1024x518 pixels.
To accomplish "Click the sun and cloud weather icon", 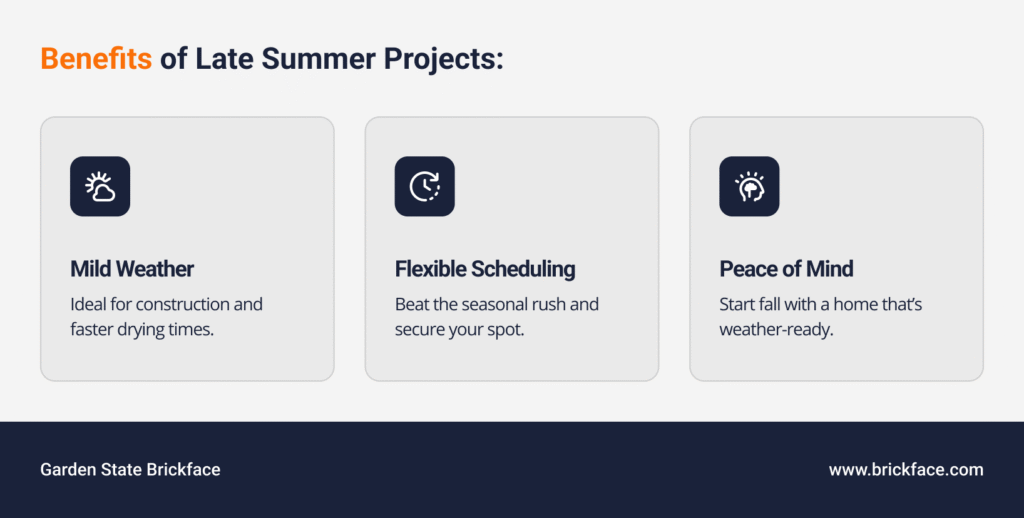I will (x=100, y=186).
